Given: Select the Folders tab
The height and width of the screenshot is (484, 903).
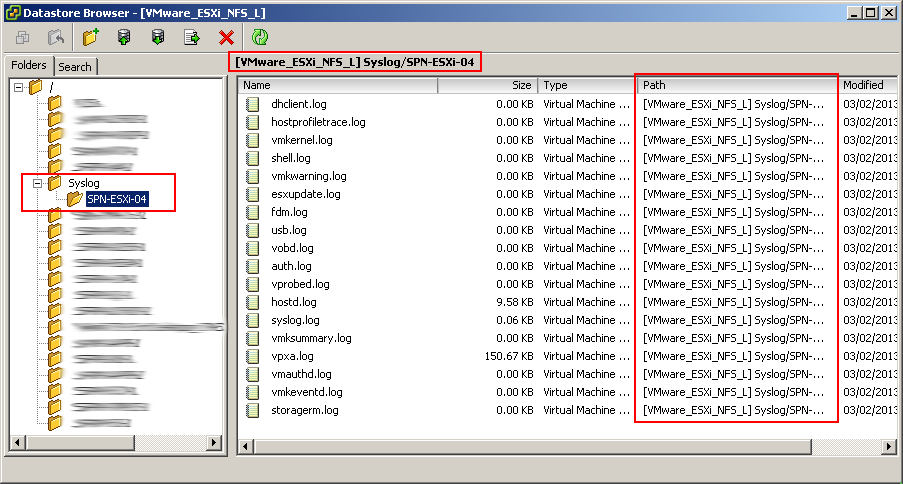Looking at the screenshot, I should point(29,65).
